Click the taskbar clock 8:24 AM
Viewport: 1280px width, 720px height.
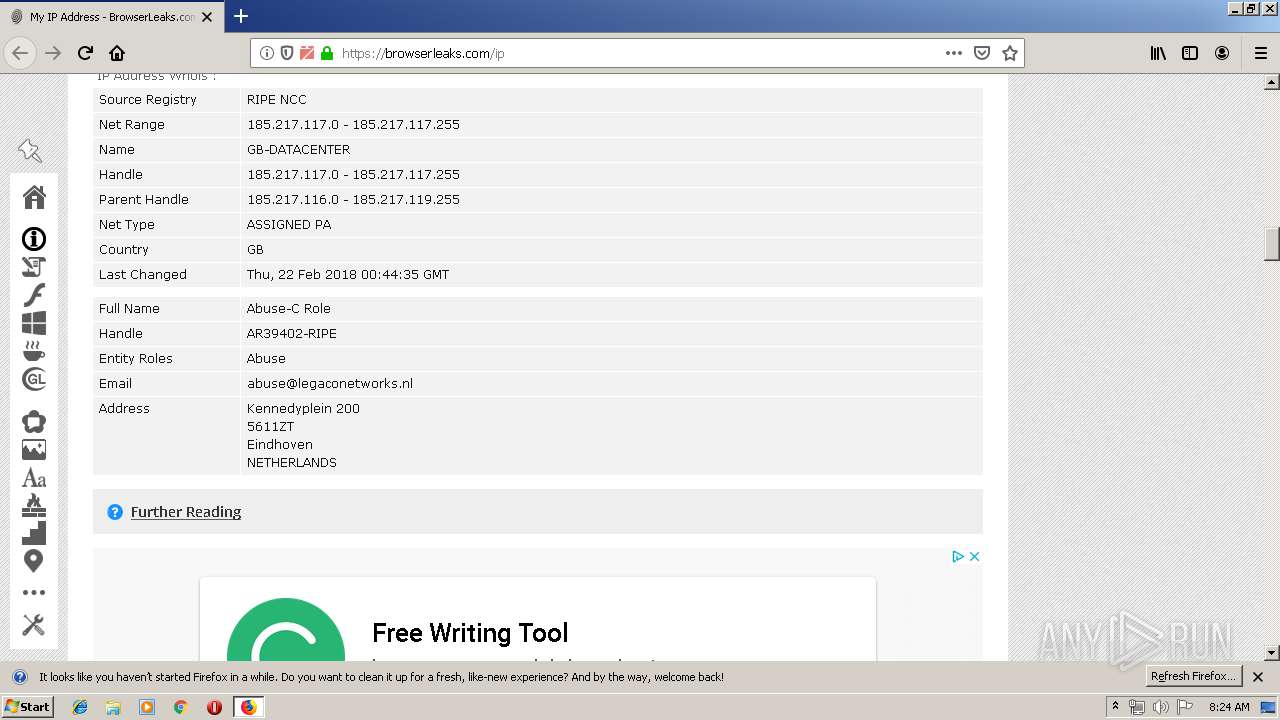(1229, 707)
